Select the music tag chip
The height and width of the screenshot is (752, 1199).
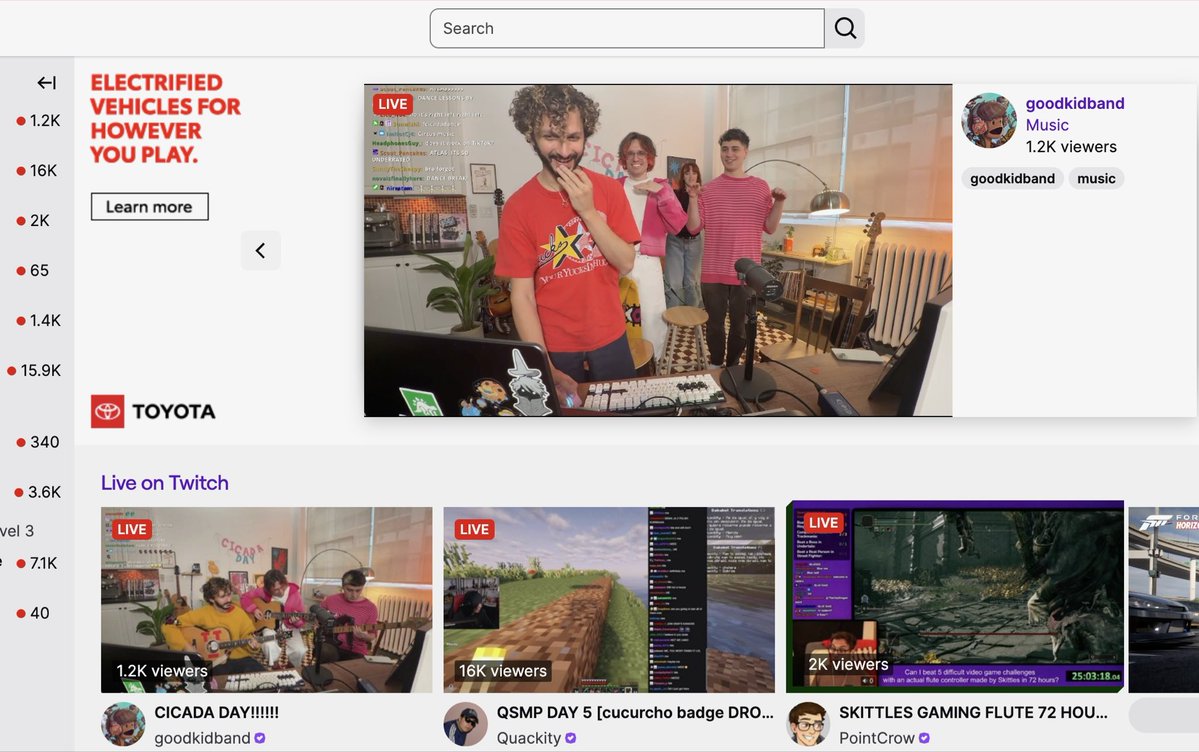point(1096,178)
